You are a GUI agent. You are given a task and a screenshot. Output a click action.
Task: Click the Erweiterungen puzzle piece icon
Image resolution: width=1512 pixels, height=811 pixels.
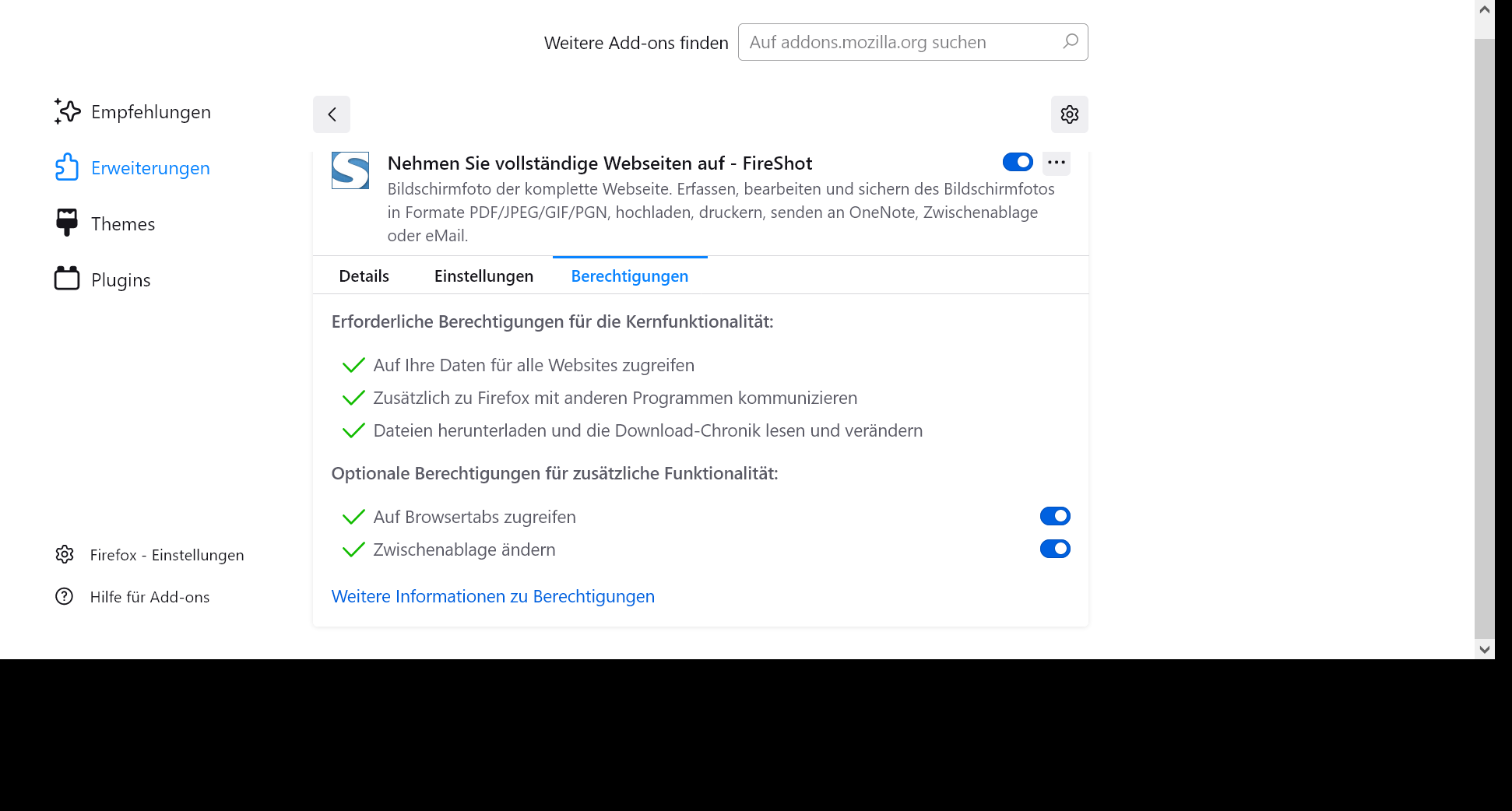click(x=67, y=167)
